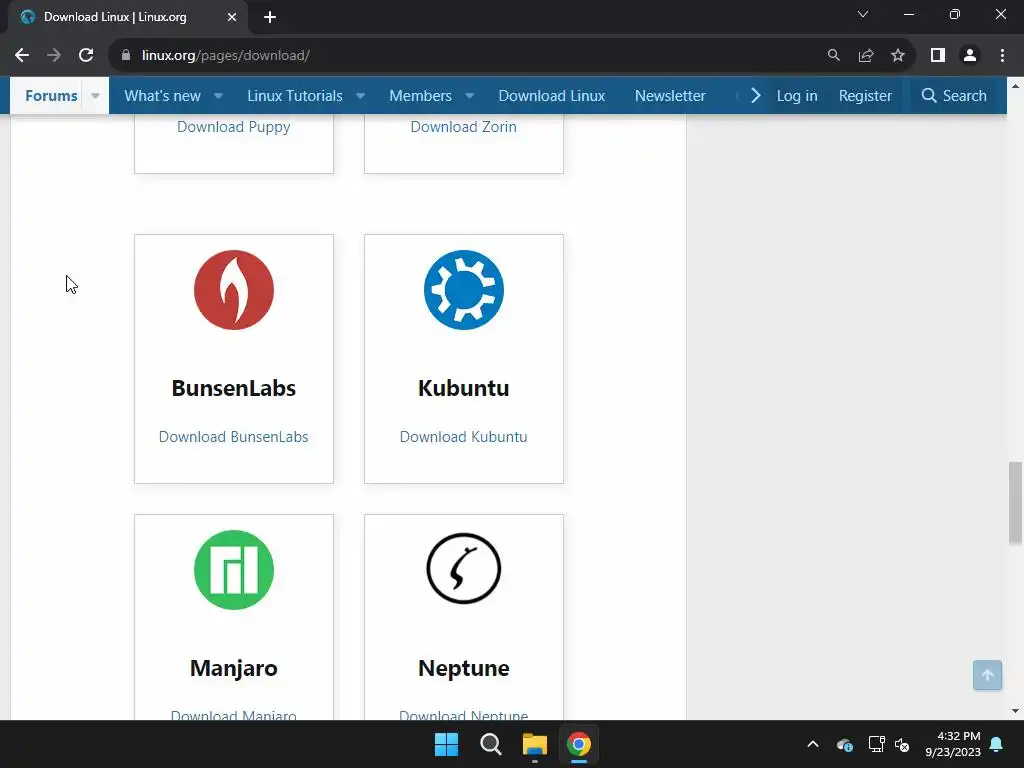Click the page vertical scrollbar thumb
This screenshot has width=1024, height=768.
pyautogui.click(x=1015, y=503)
